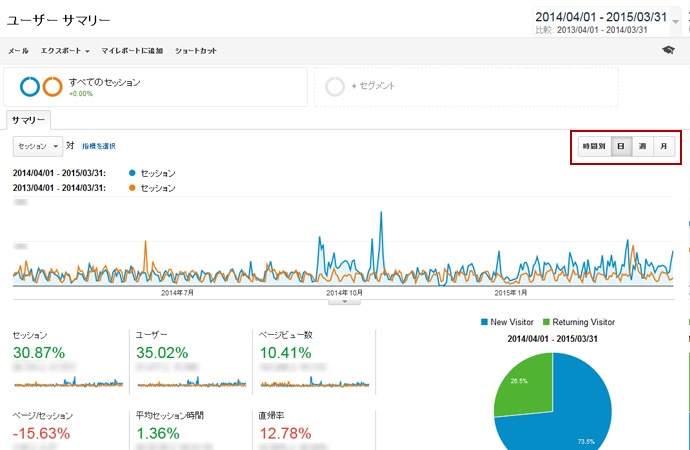The height and width of the screenshot is (450, 690).
Task: Click the 2015年1月 axis label
Action: coord(511,293)
